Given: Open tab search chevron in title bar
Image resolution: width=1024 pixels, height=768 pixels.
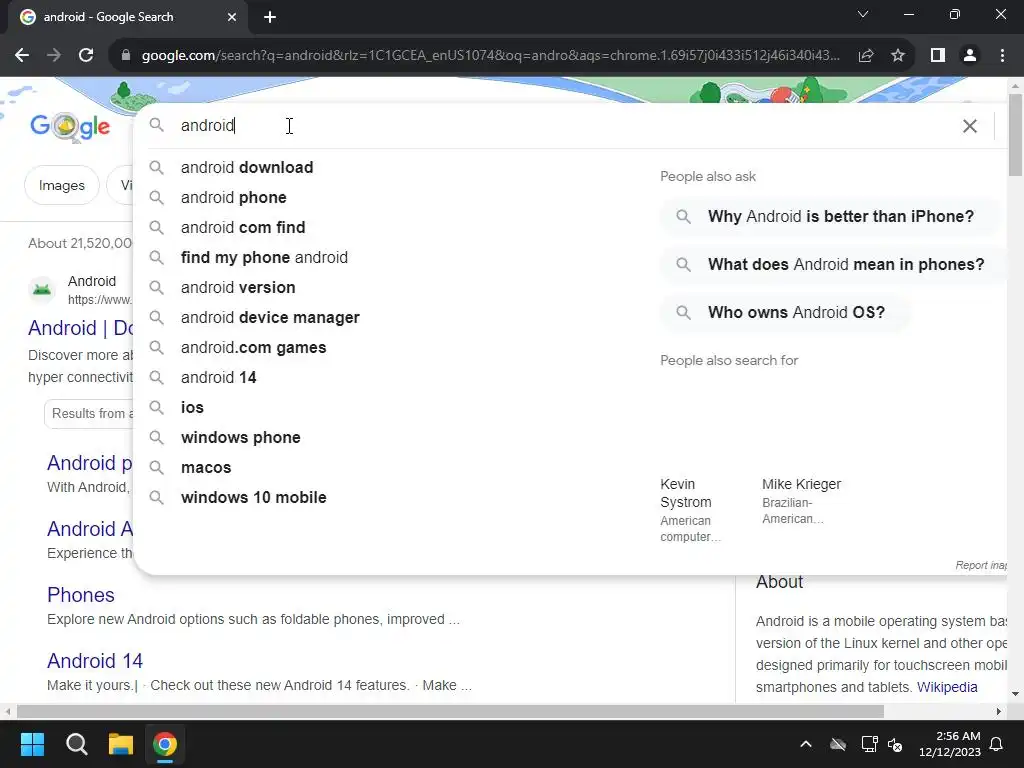Looking at the screenshot, I should click(x=863, y=14).
